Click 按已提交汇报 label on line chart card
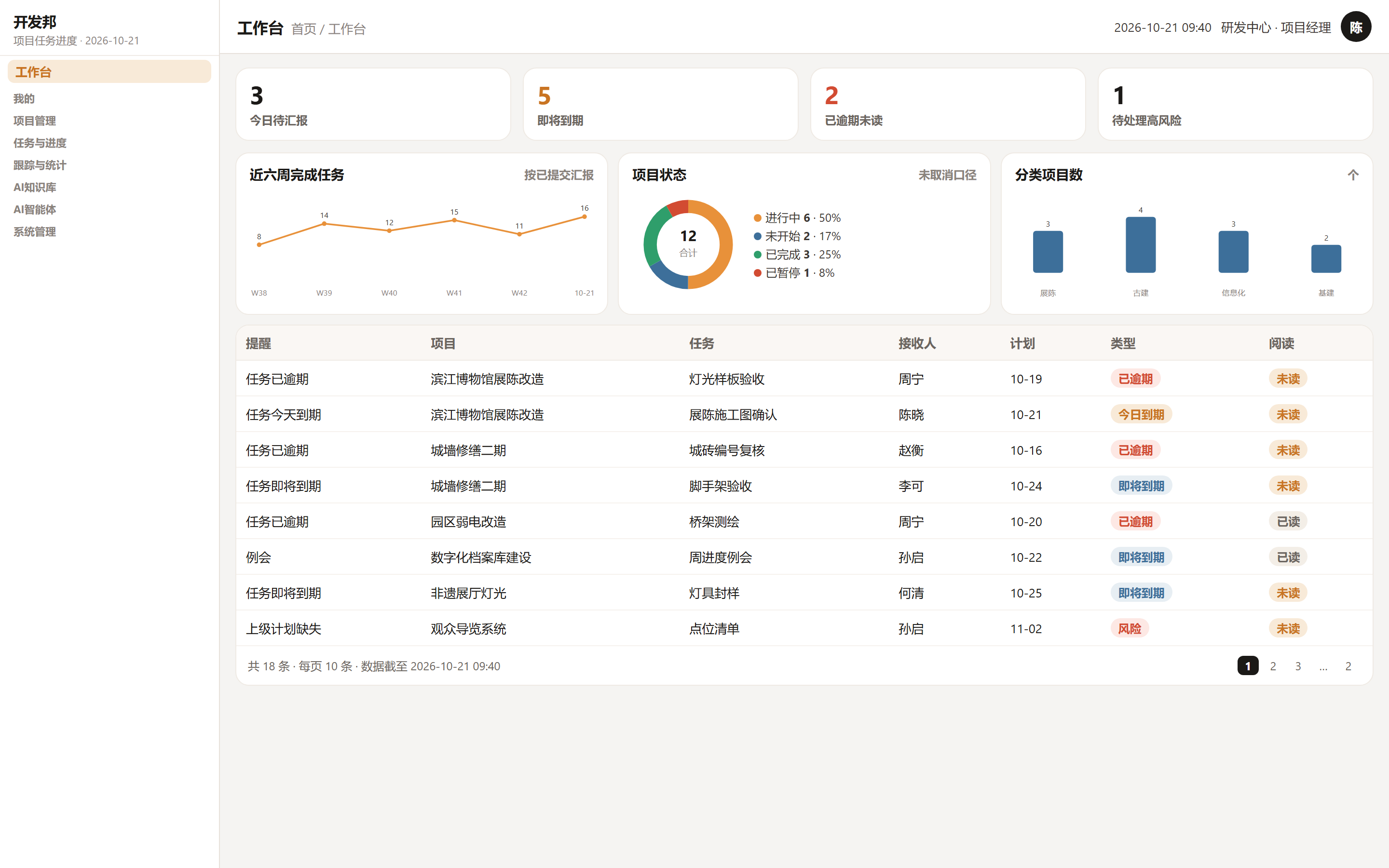Screen dimensions: 1389x868 coord(558,175)
